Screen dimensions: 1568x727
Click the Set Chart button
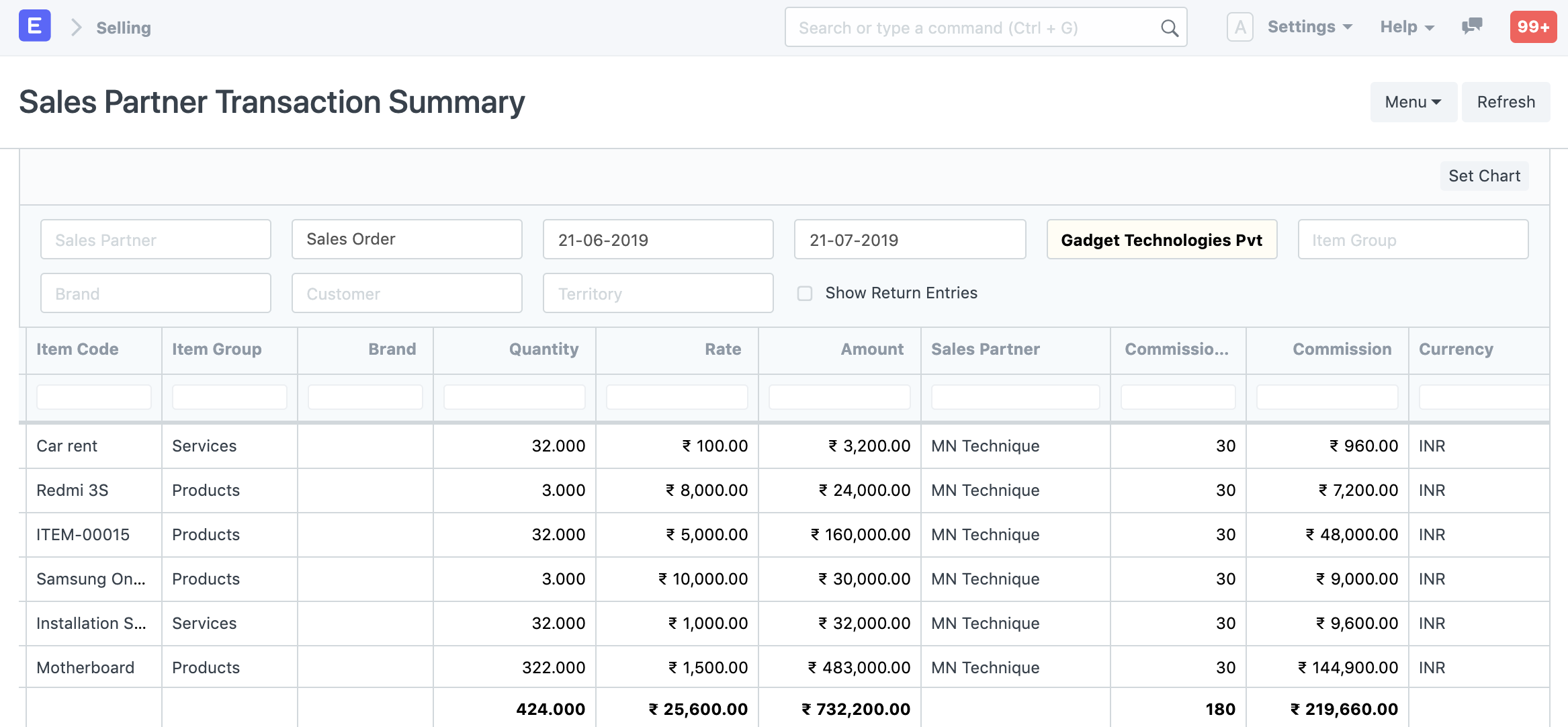tap(1484, 176)
